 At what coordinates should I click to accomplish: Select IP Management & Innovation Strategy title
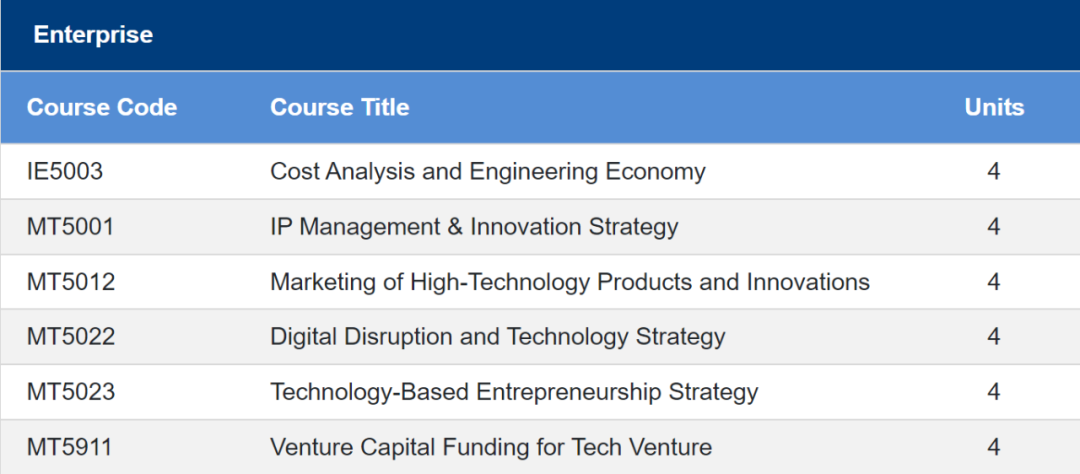tap(474, 227)
